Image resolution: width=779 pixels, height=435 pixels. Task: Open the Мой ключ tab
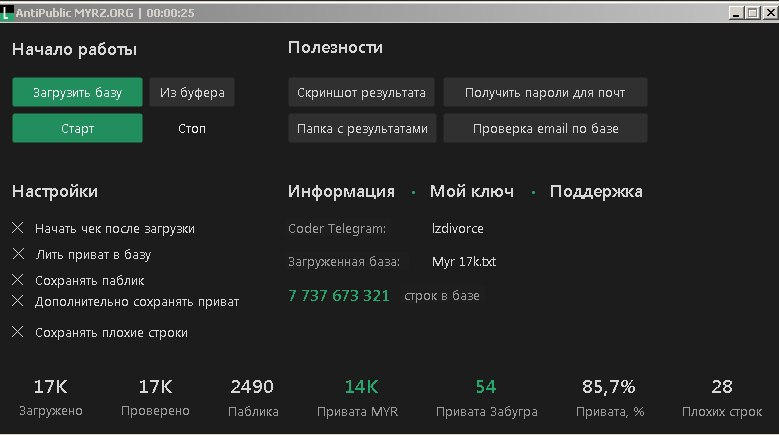(x=471, y=192)
